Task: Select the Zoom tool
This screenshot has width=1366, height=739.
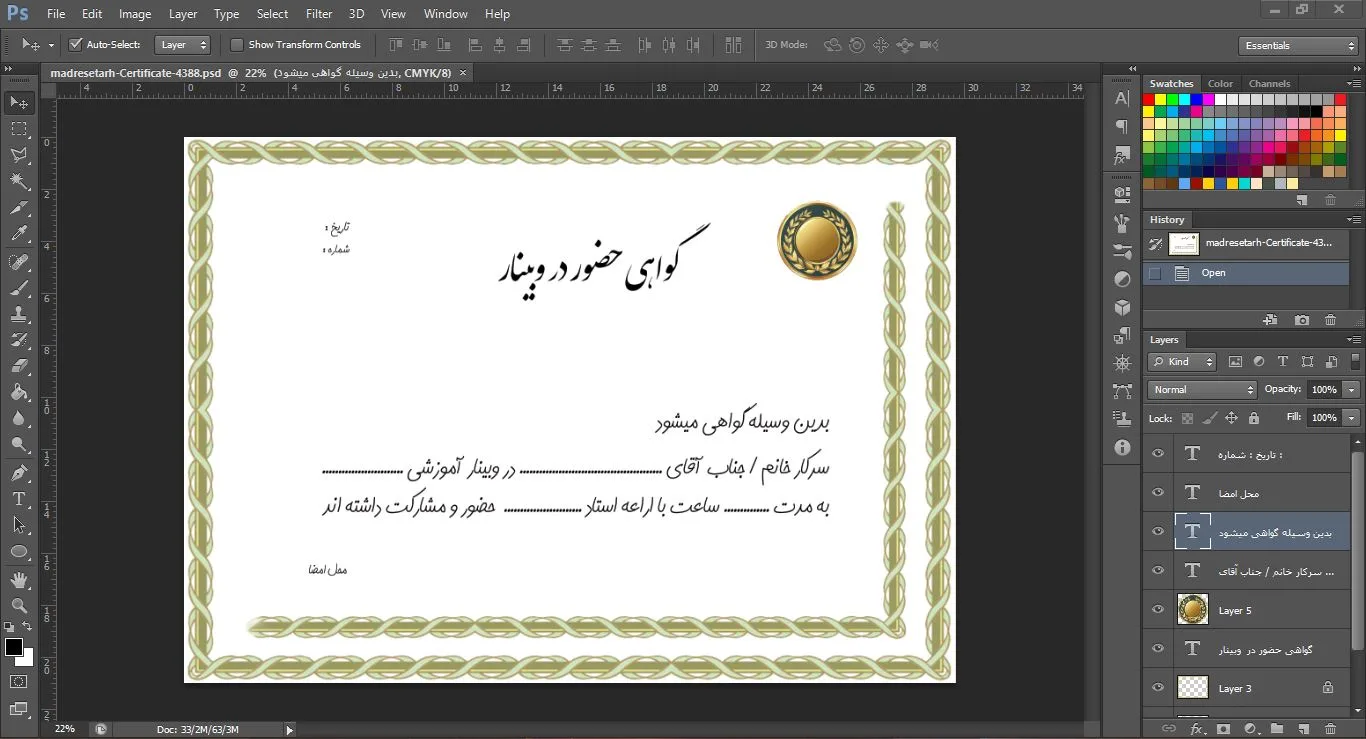Action: coord(19,606)
